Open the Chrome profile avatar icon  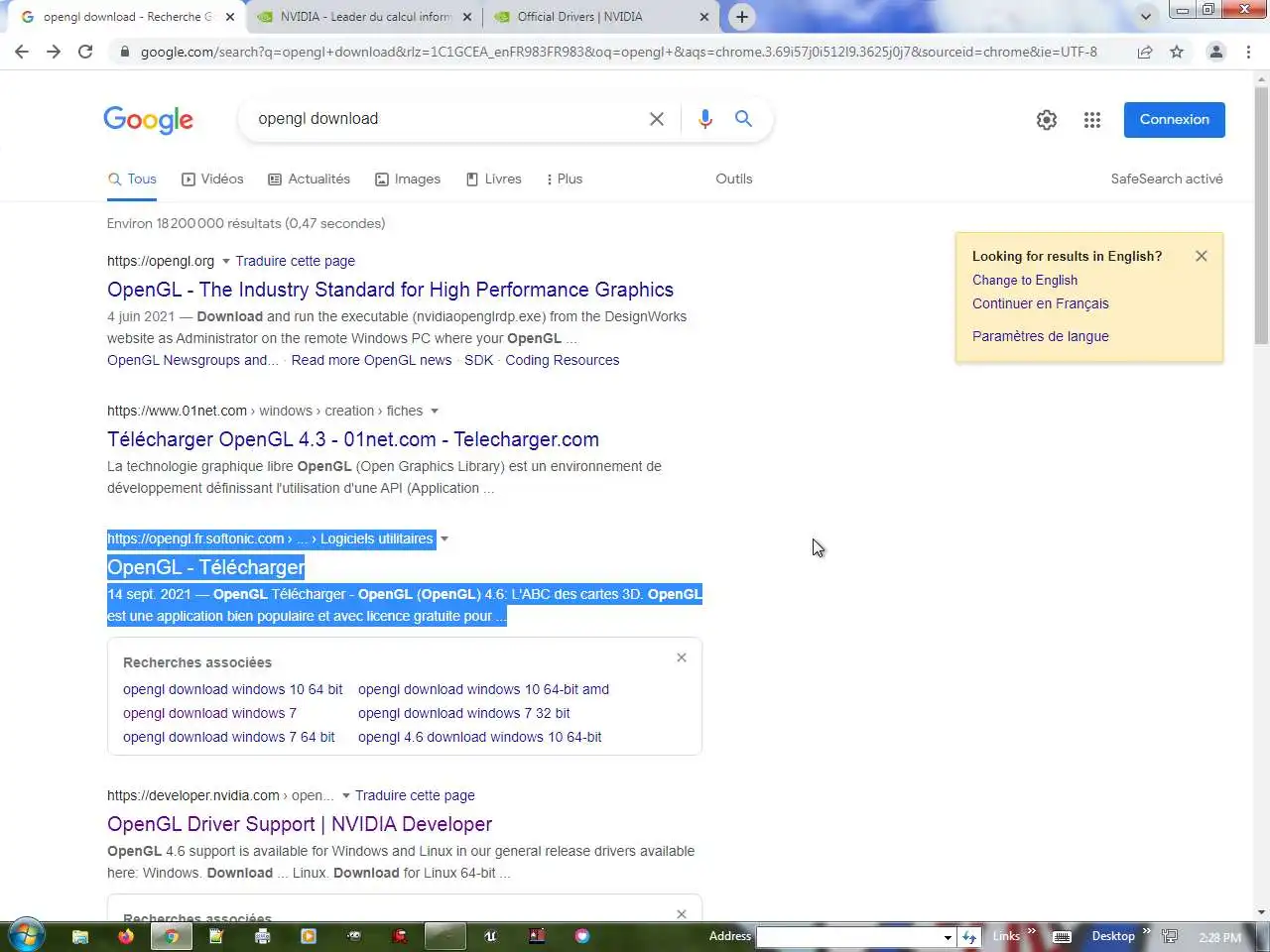tap(1215, 52)
